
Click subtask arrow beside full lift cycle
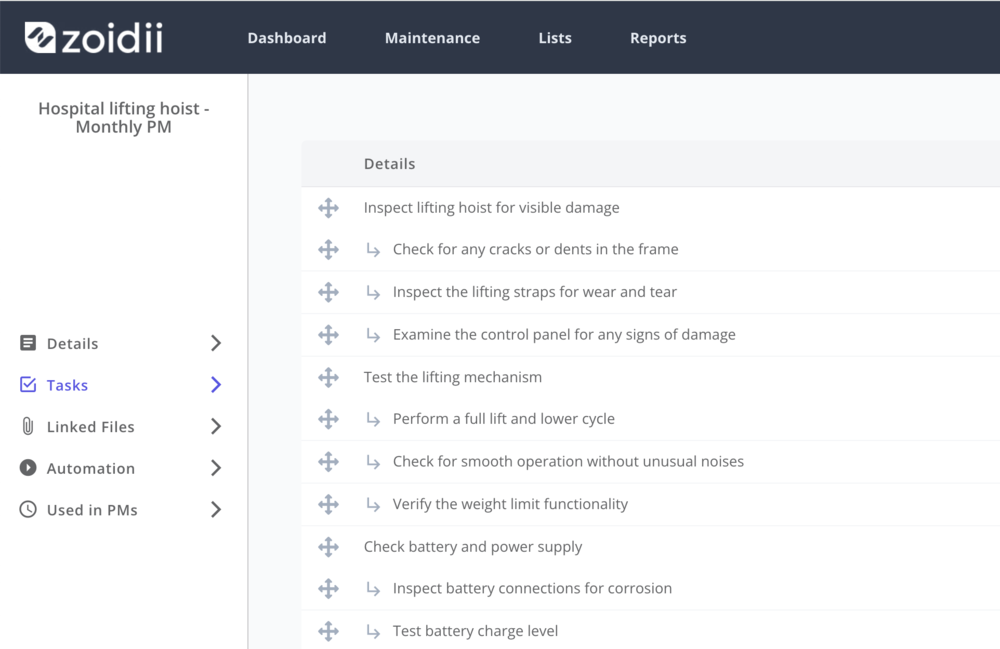coord(373,419)
